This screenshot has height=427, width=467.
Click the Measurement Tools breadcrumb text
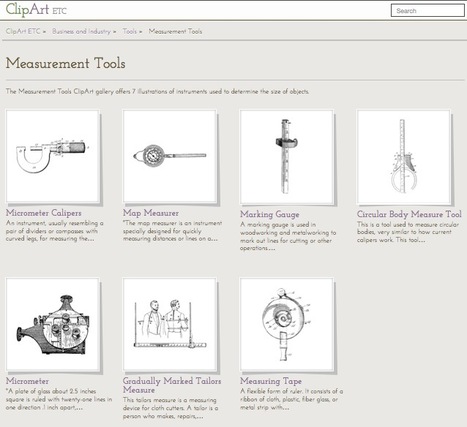tap(175, 31)
